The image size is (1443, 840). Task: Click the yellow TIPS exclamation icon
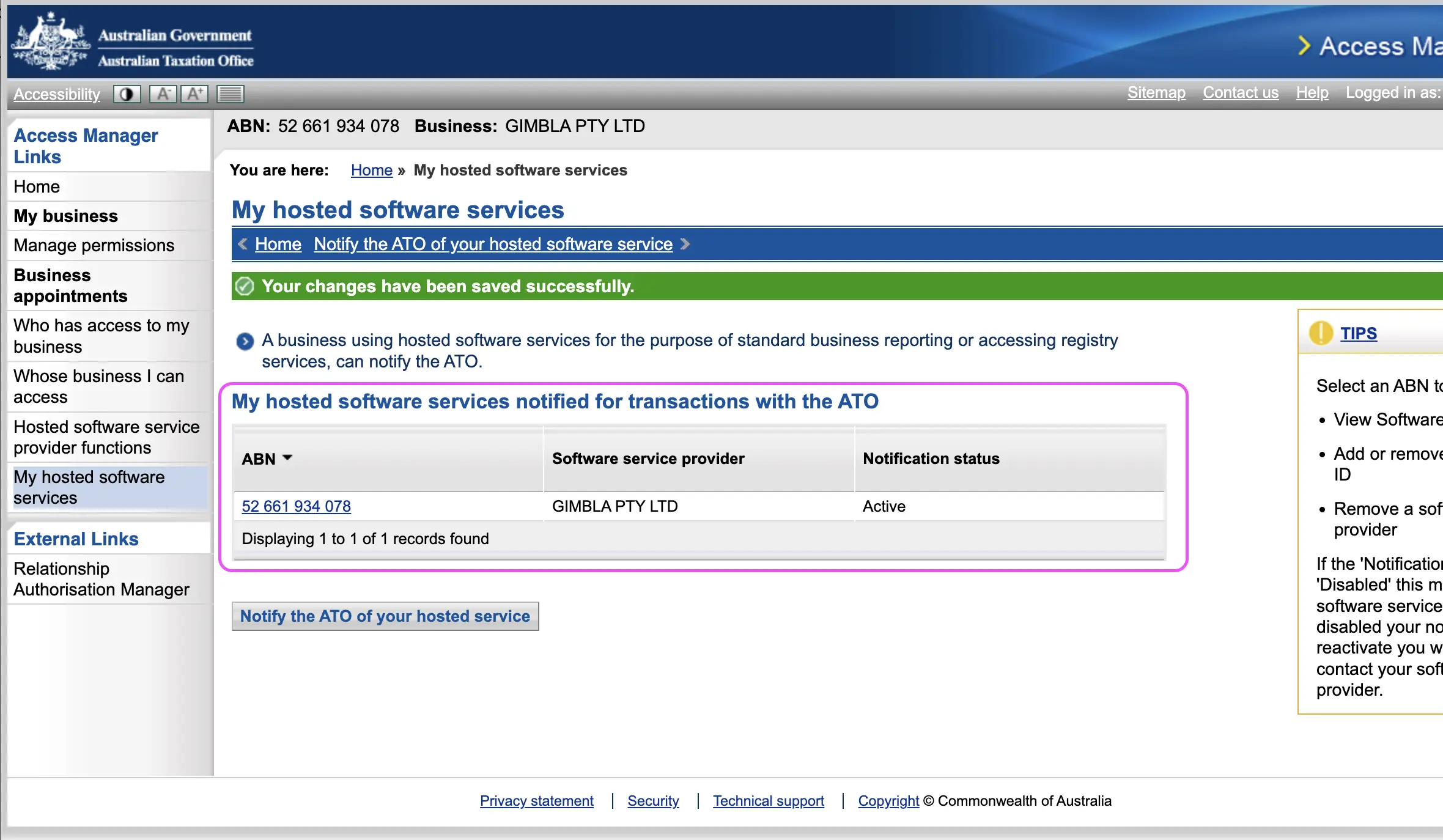[x=1320, y=333]
